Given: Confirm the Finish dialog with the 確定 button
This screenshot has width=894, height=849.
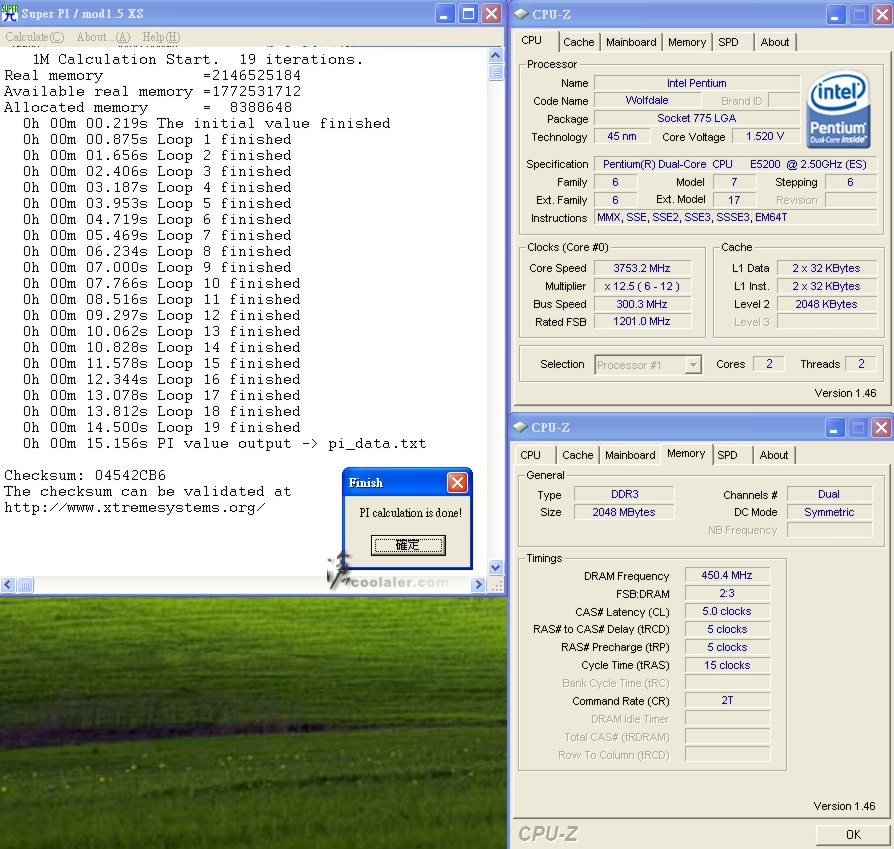Looking at the screenshot, I should pos(408,545).
